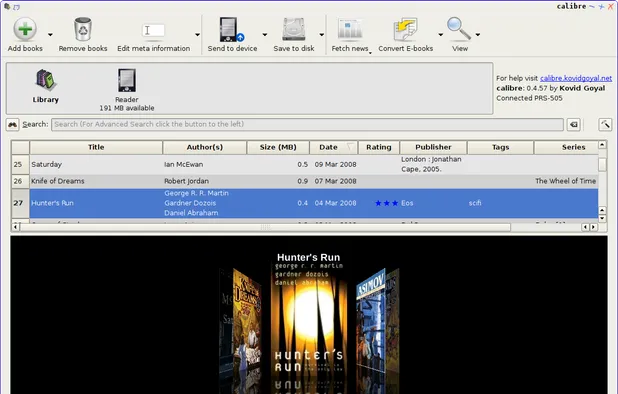The height and width of the screenshot is (394, 618).
Task: Select the Reader device icon
Action: [x=127, y=80]
